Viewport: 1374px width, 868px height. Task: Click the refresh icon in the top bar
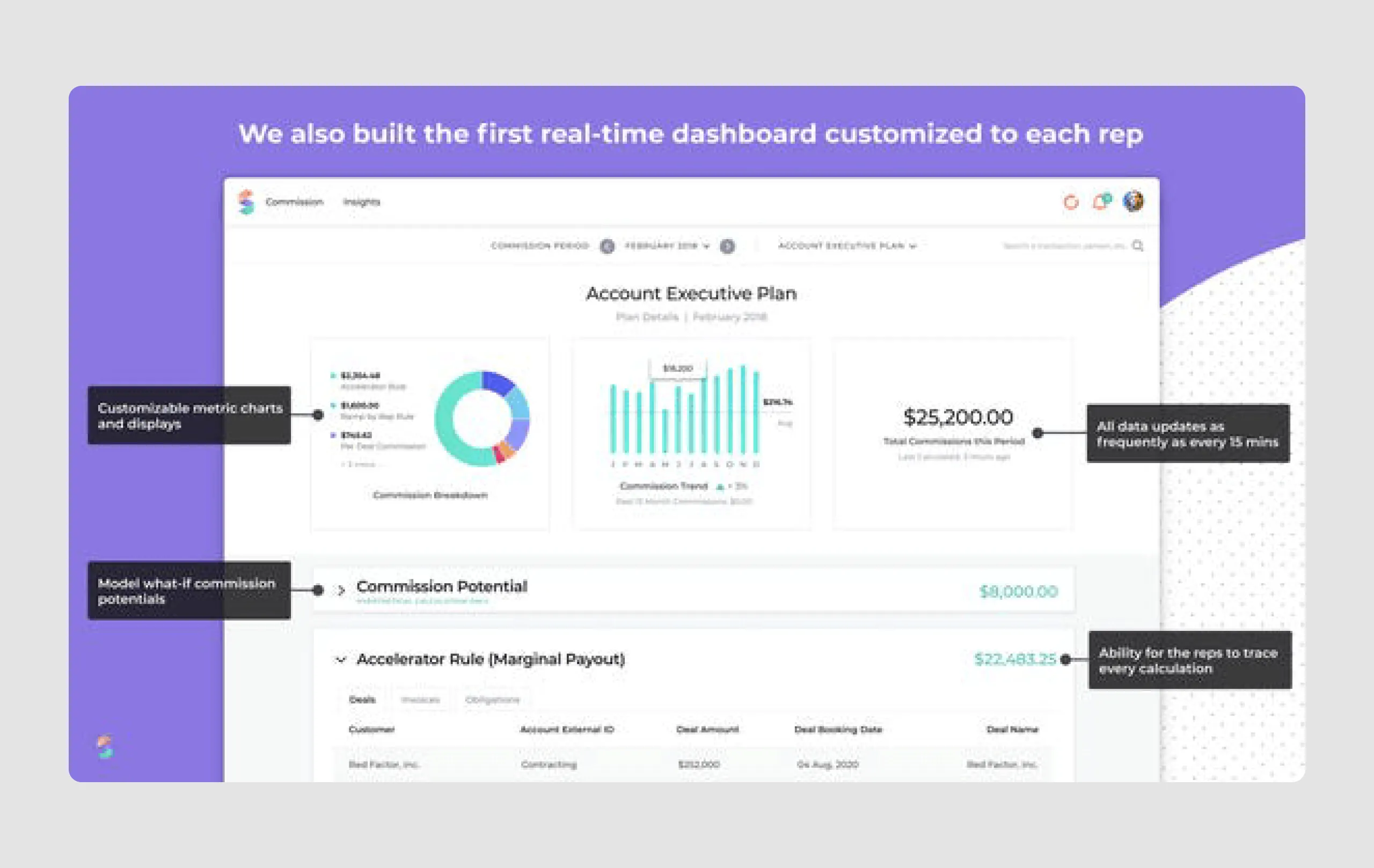coord(1071,202)
